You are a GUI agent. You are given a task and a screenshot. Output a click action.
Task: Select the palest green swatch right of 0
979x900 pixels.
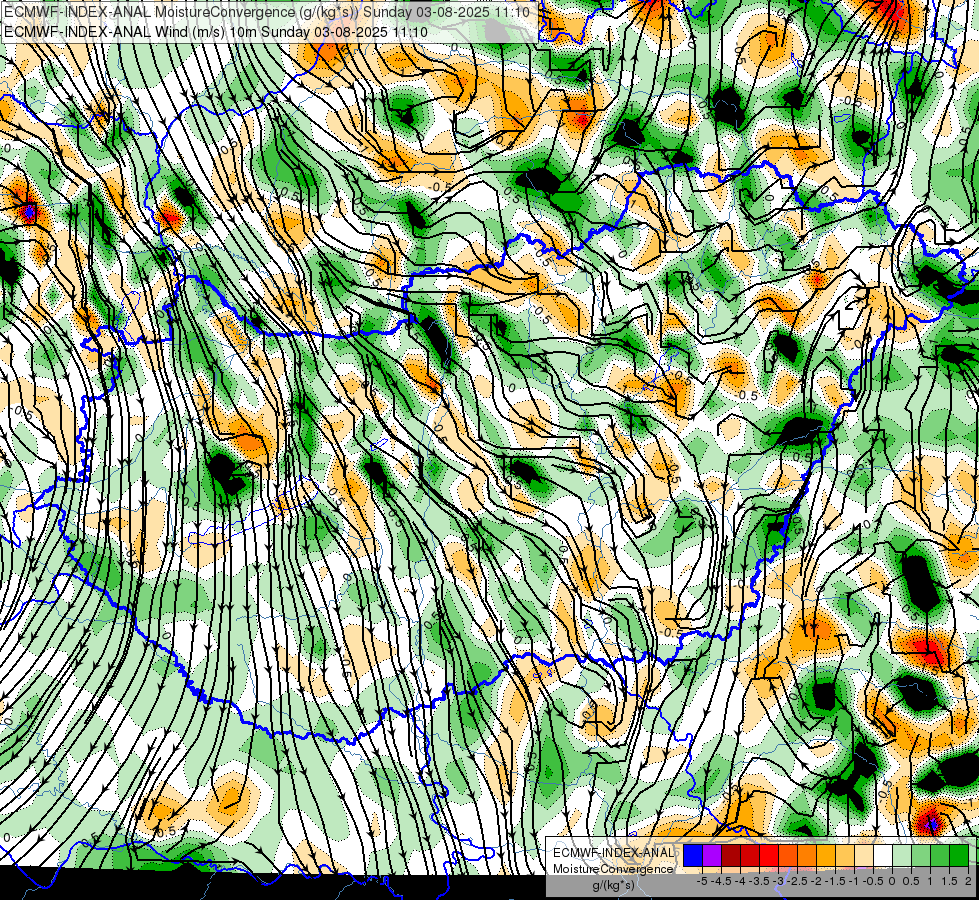(902, 856)
